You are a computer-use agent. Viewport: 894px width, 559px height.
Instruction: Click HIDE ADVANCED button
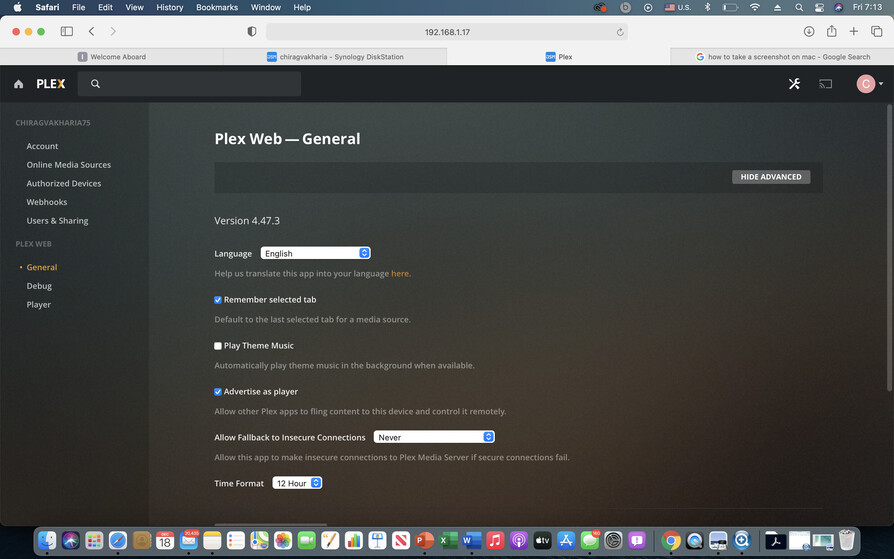coord(771,177)
